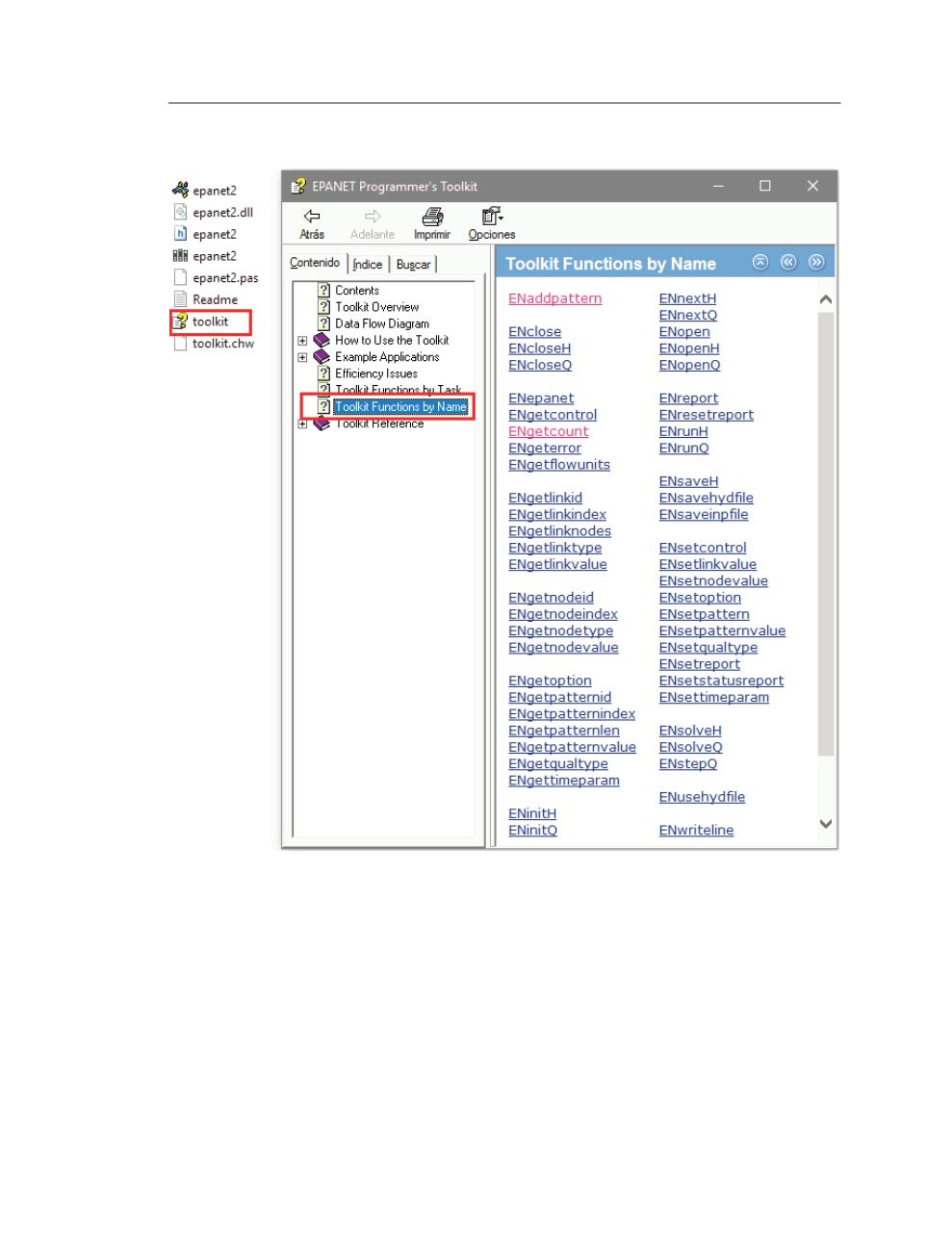Click the previous topic double-left arrow
The width and height of the screenshot is (952, 1259).
pyautogui.click(x=788, y=262)
